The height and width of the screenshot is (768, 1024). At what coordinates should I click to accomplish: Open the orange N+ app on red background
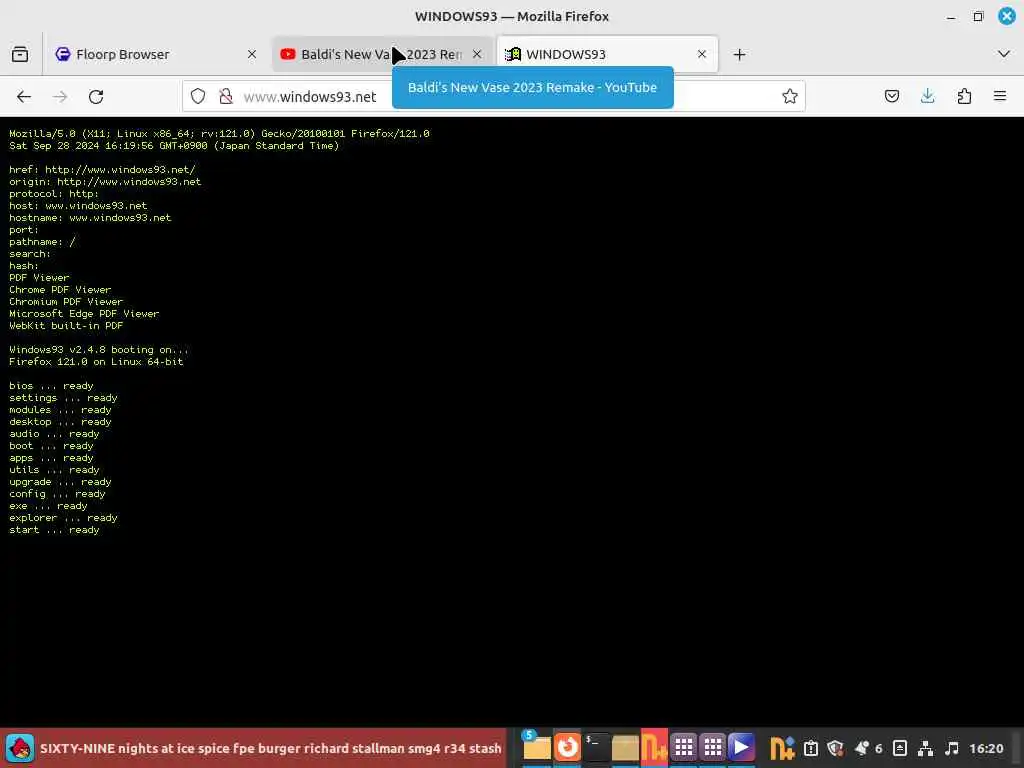pos(654,748)
